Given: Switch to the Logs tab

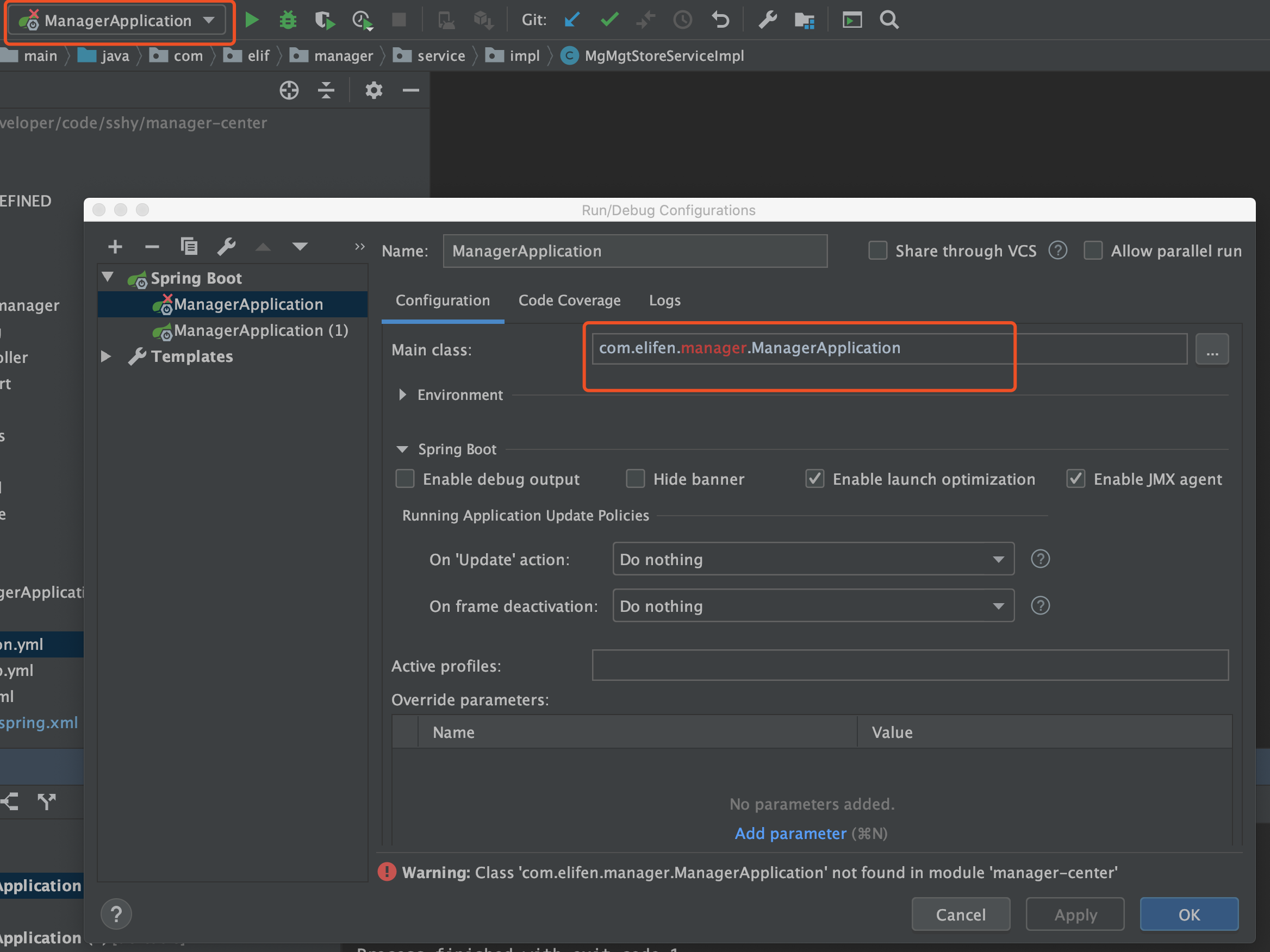Looking at the screenshot, I should click(664, 299).
